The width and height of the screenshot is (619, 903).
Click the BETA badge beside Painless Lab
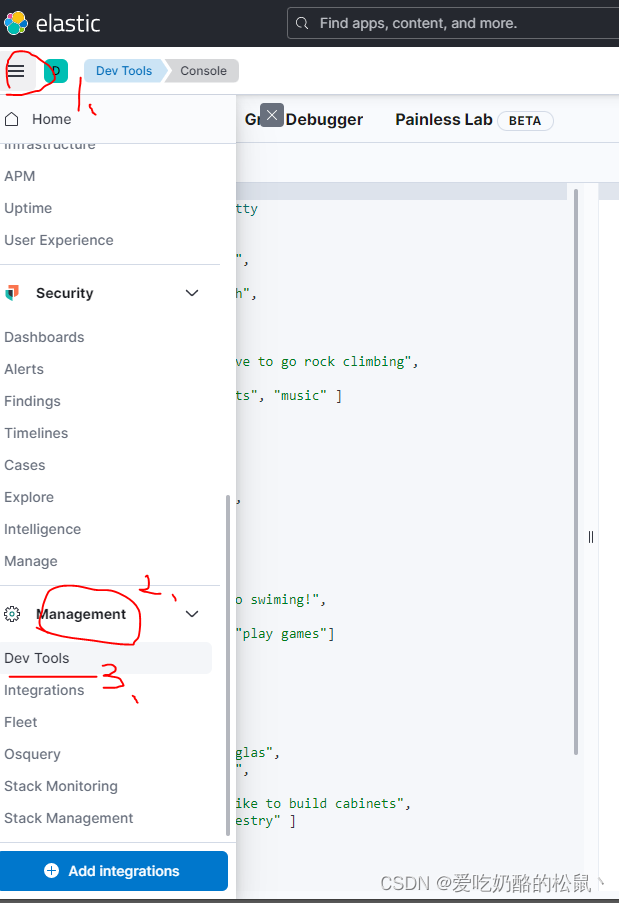(x=525, y=121)
